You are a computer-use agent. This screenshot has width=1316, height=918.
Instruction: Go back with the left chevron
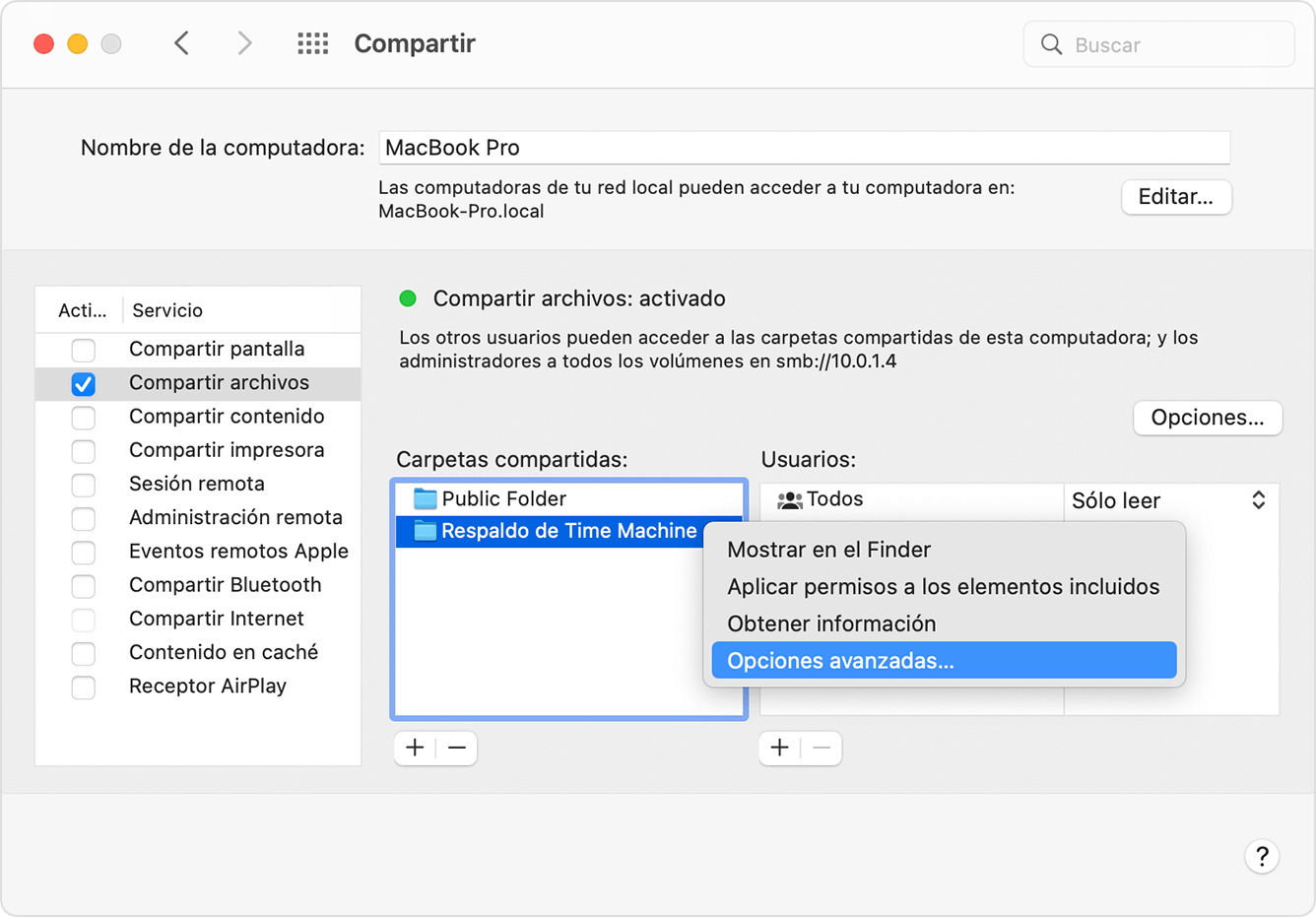pyautogui.click(x=181, y=43)
